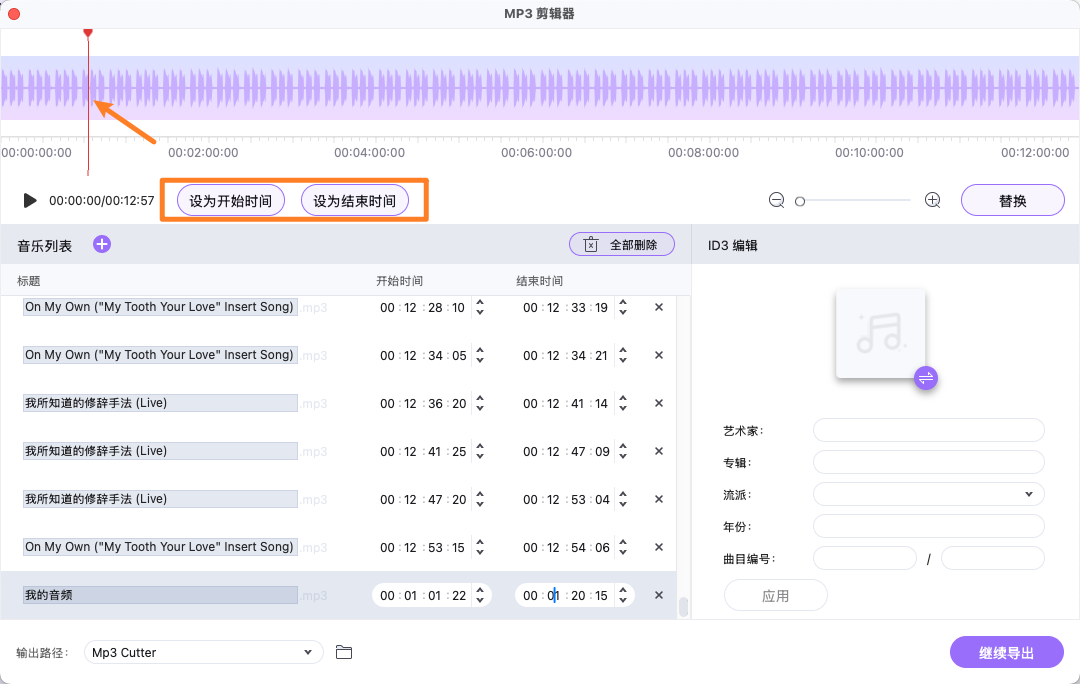Delete the first On My Own clip with ×
This screenshot has height=684, width=1080.
[658, 307]
